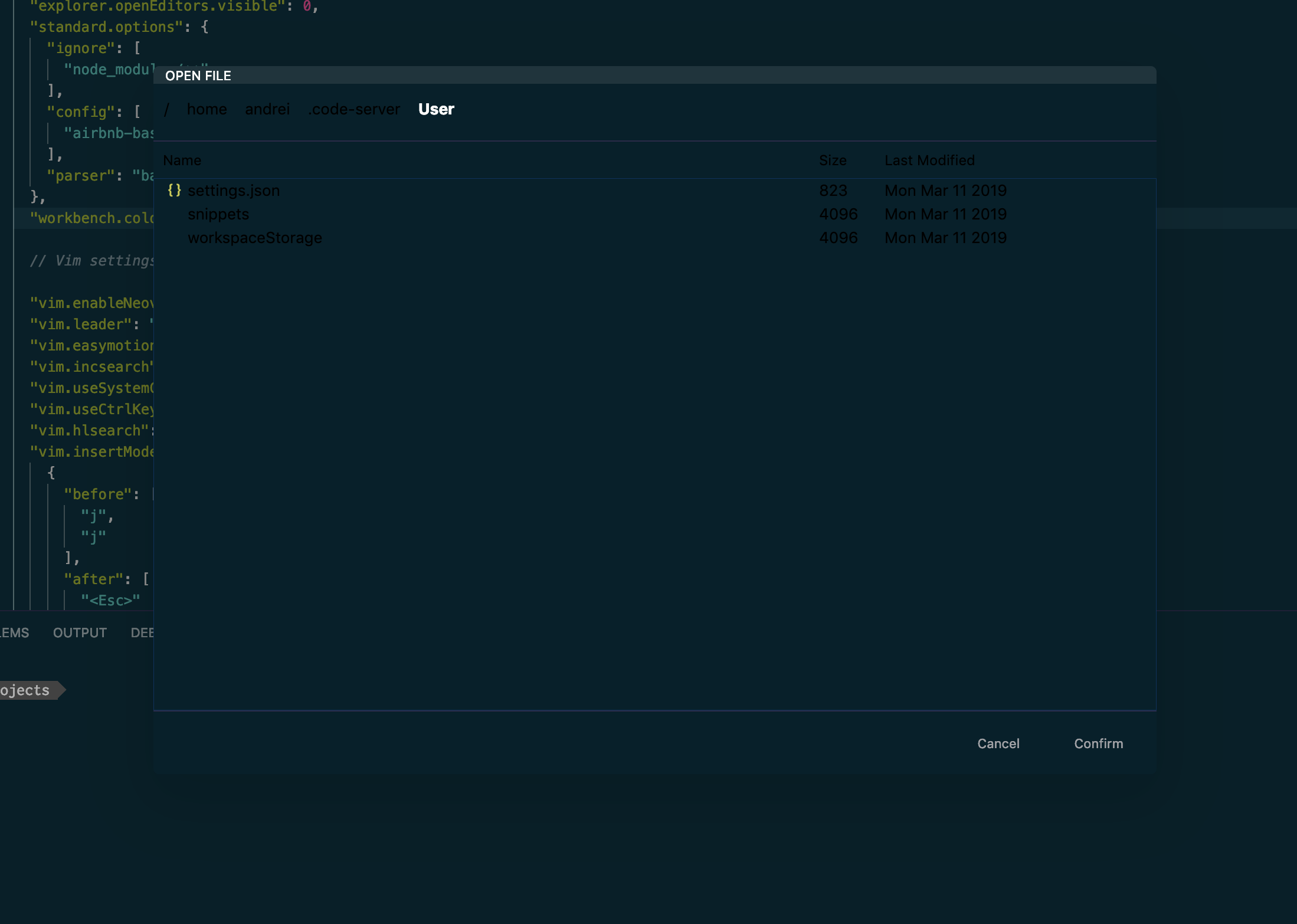Image resolution: width=1297 pixels, height=924 pixels.
Task: Click the OPEN FILE dialog title bar
Action: click(198, 76)
